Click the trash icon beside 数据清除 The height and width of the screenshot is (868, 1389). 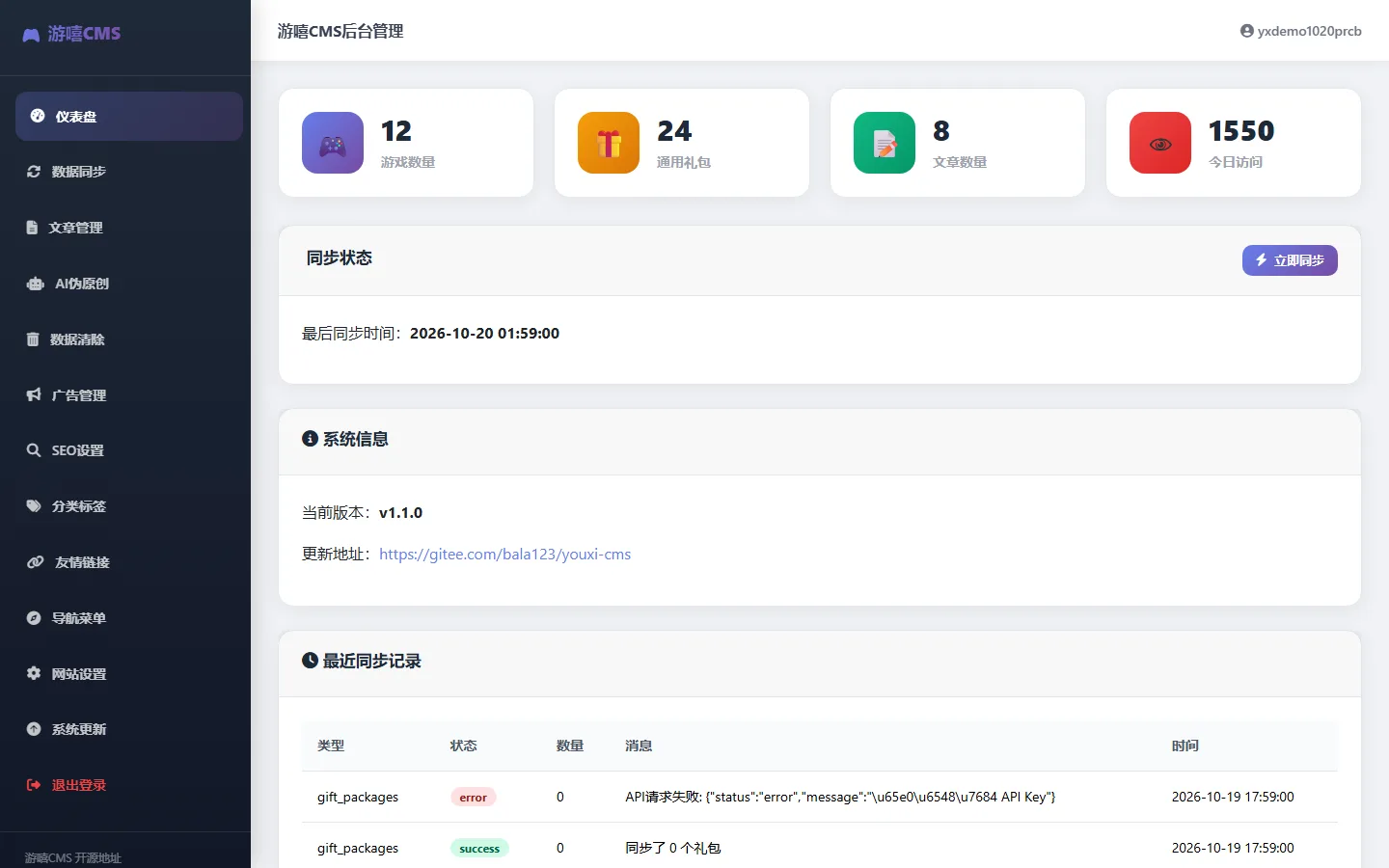33,339
